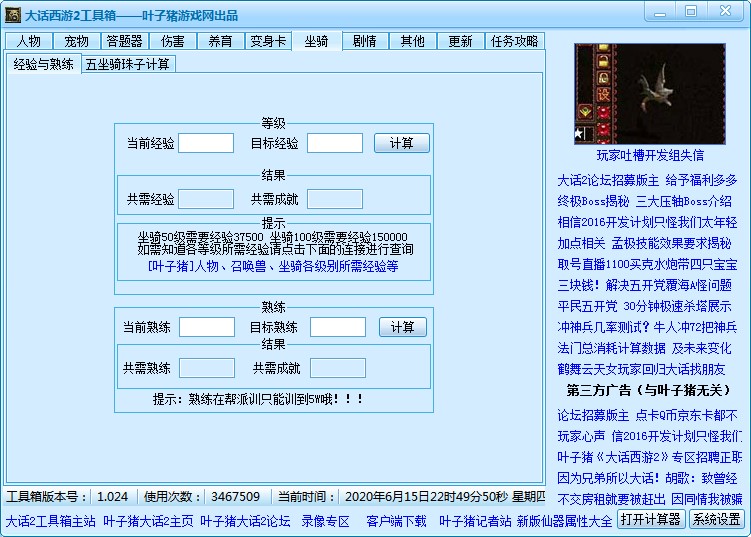
Task: Focus the 当前熟练 input field
Action: [207, 327]
